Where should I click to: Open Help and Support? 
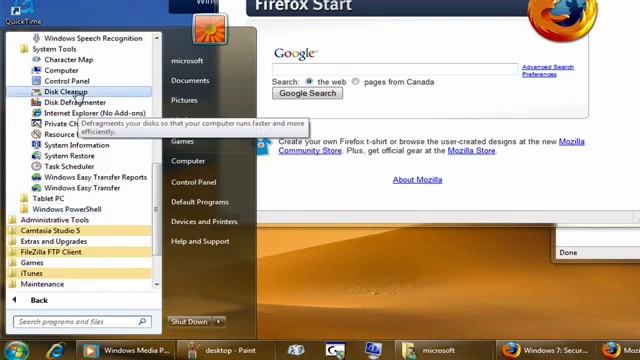click(x=200, y=241)
